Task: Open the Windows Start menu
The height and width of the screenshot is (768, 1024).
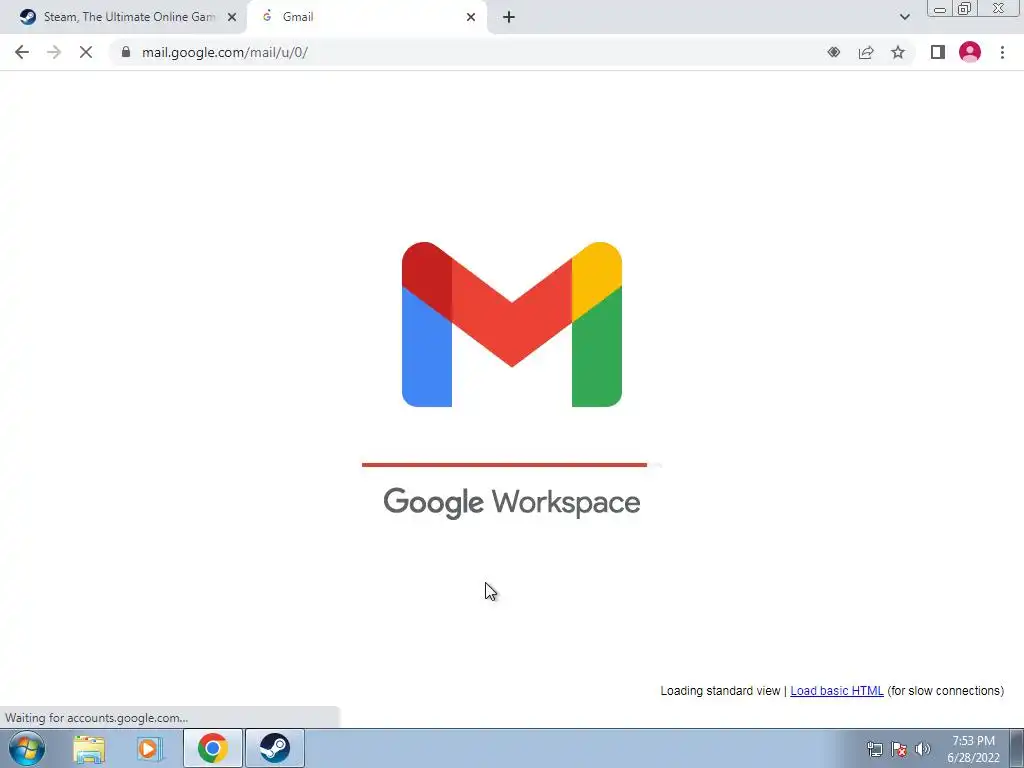Action: click(x=27, y=748)
